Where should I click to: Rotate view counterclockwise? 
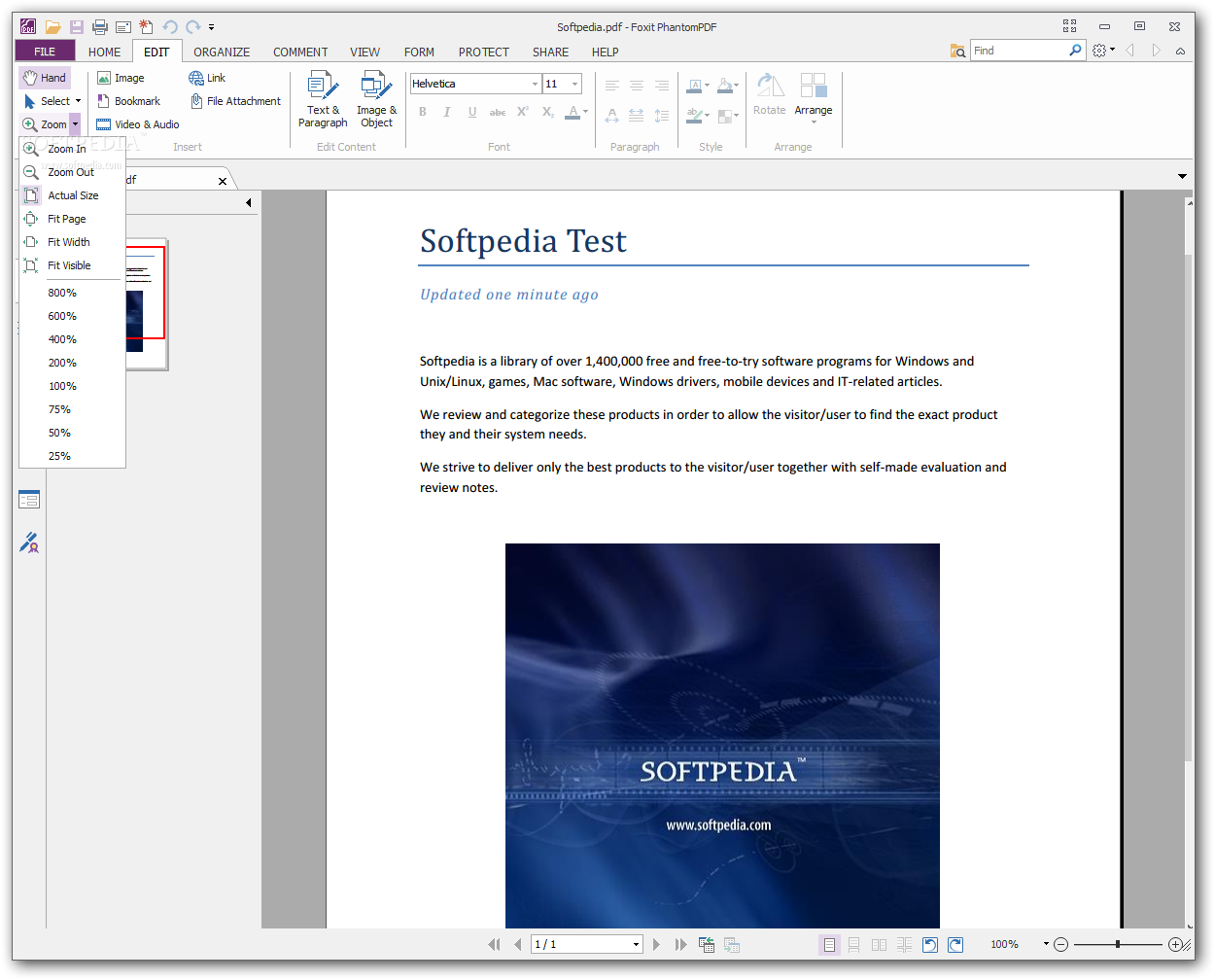click(930, 944)
